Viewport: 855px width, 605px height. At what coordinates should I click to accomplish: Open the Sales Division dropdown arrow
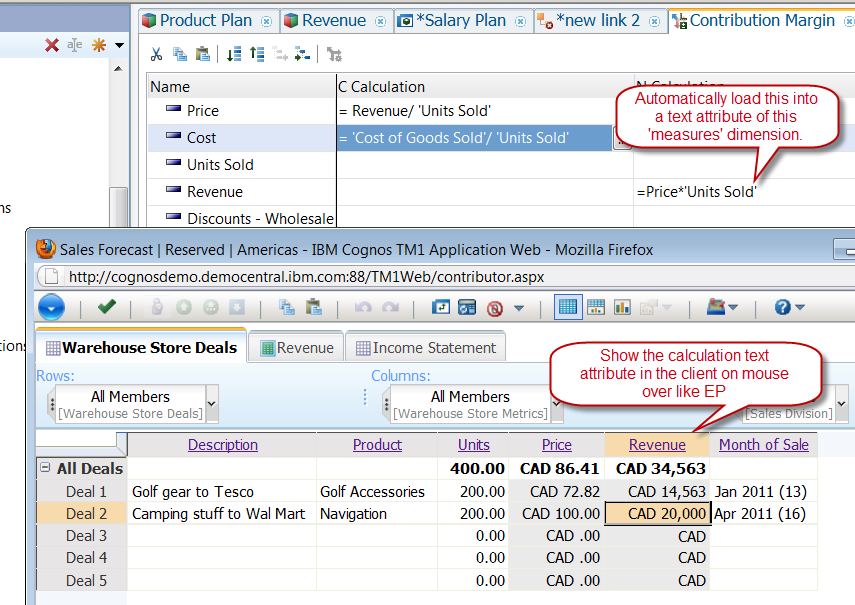[842, 404]
